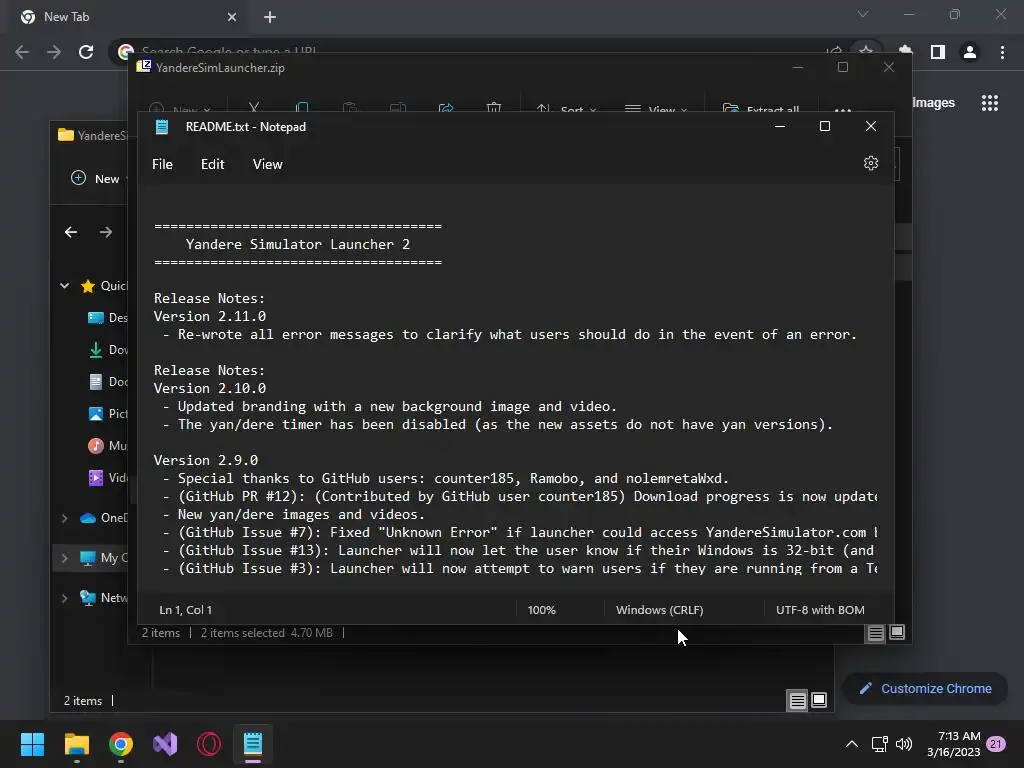This screenshot has height=768, width=1024.
Task: Open Notepad settings gear
Action: [x=871, y=163]
